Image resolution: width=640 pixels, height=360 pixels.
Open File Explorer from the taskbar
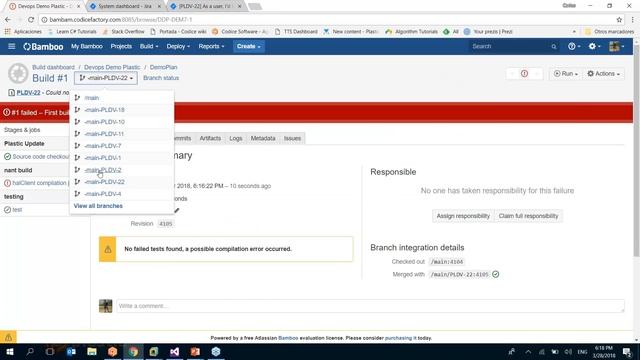92,352
